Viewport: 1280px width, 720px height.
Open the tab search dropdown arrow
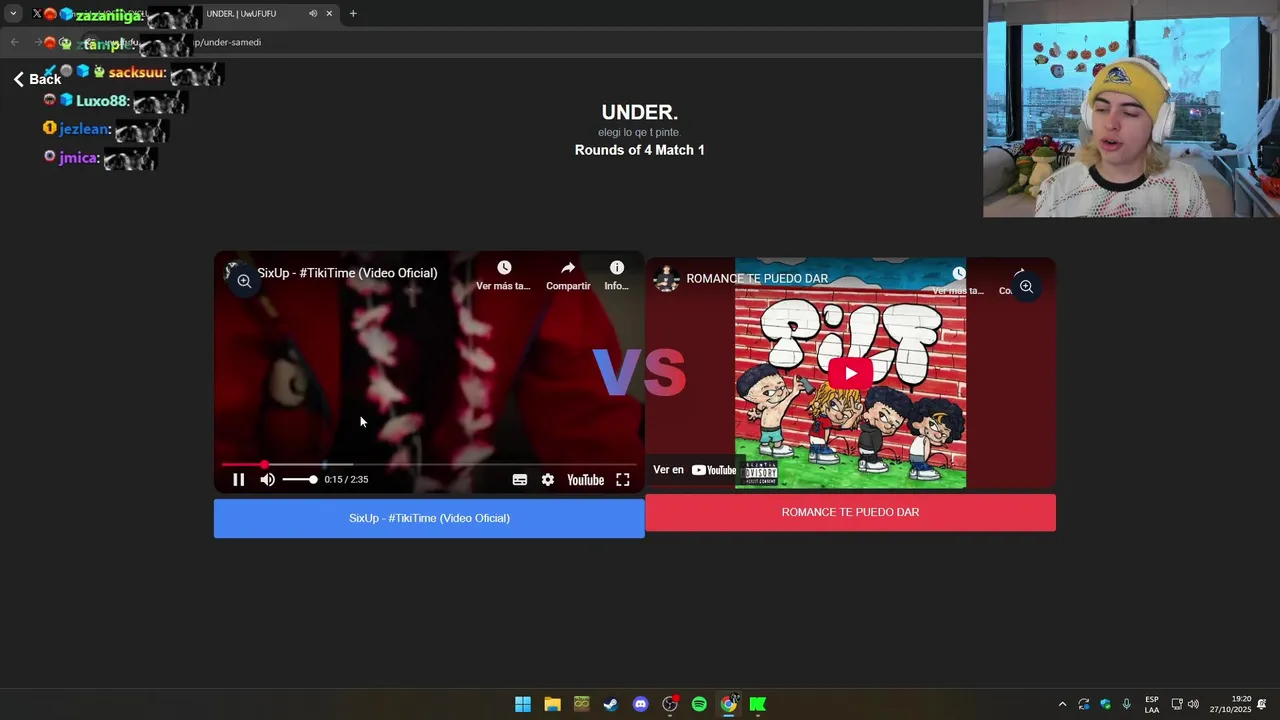pos(13,14)
